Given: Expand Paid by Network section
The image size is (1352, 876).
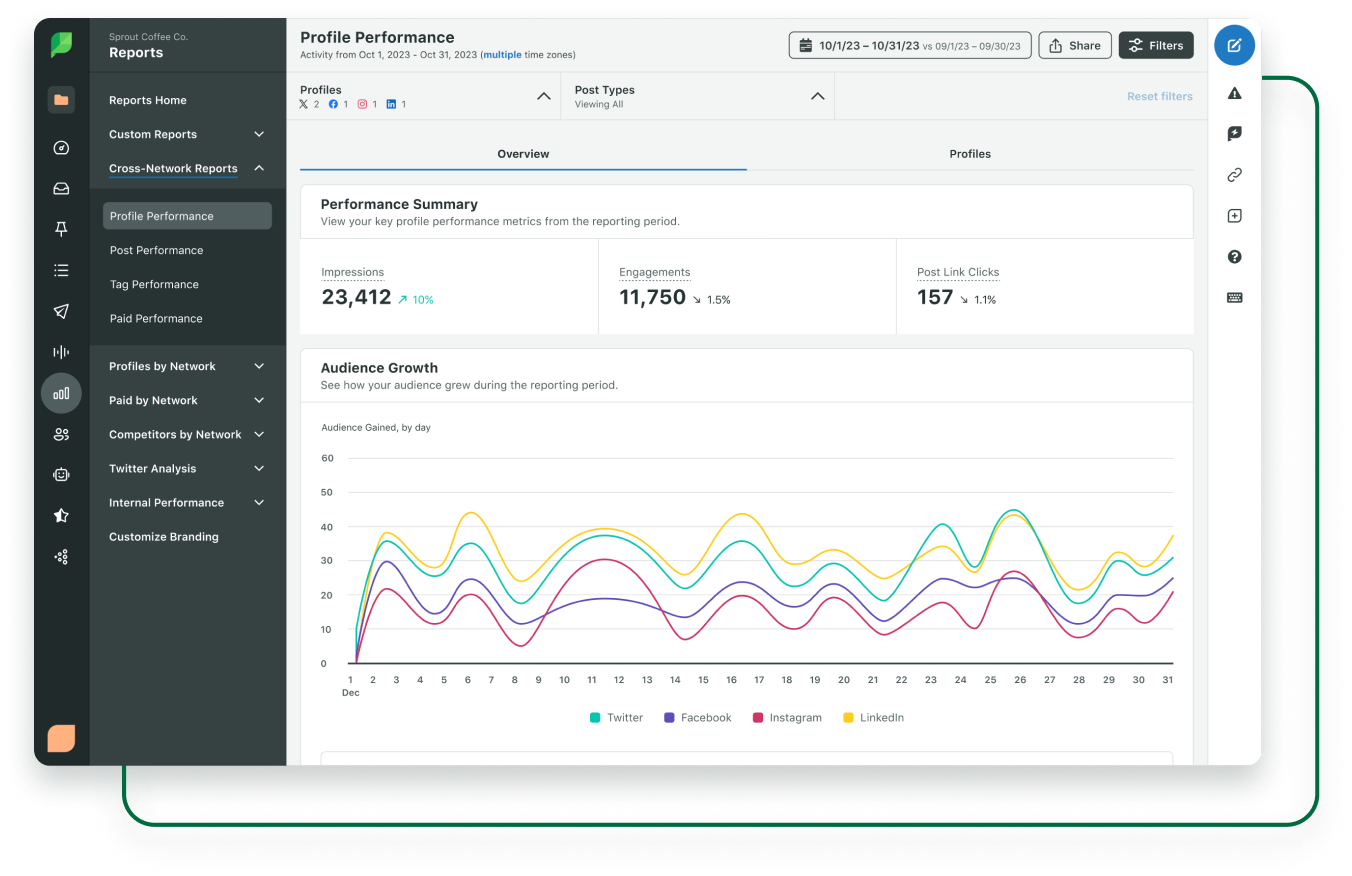Looking at the screenshot, I should pos(259,400).
